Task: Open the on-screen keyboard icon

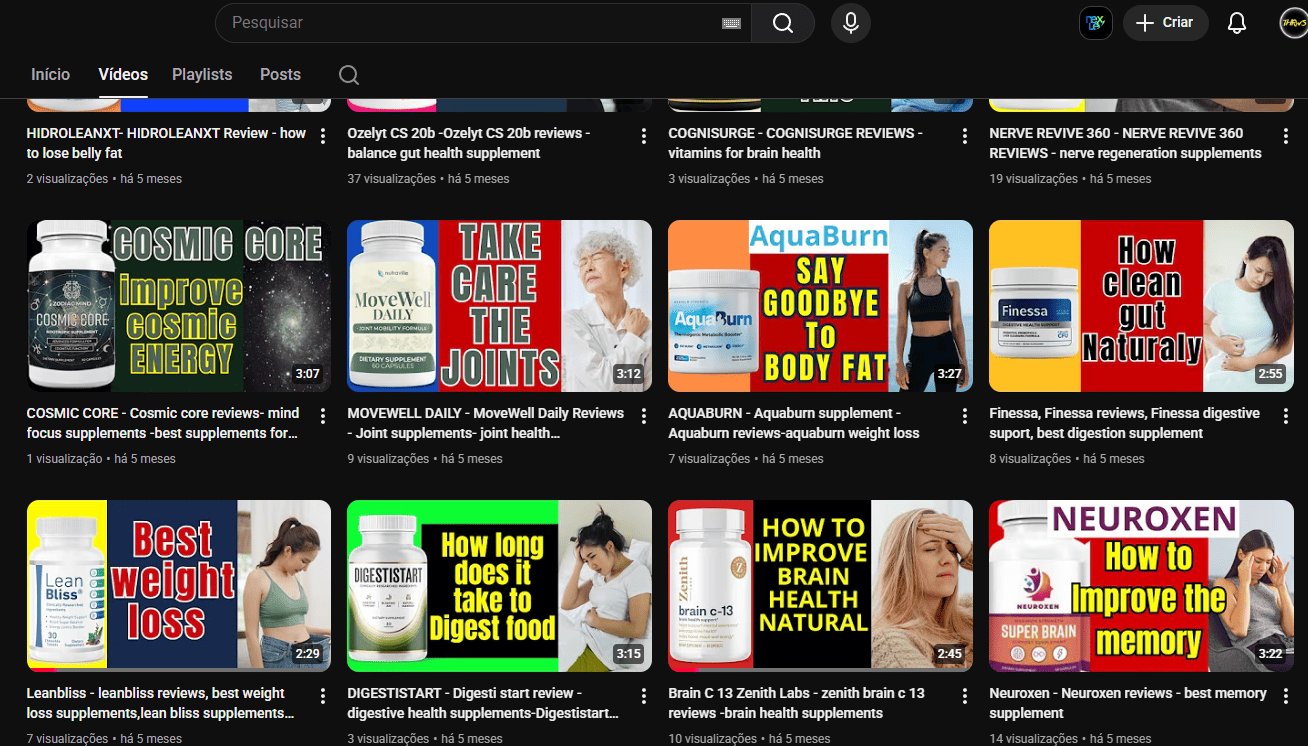Action: pyautogui.click(x=731, y=23)
